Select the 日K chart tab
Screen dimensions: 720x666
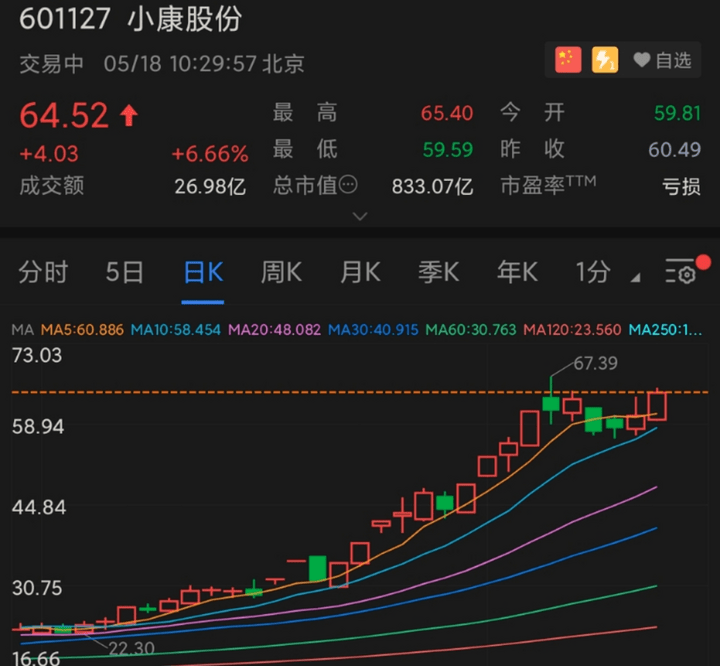[203, 272]
